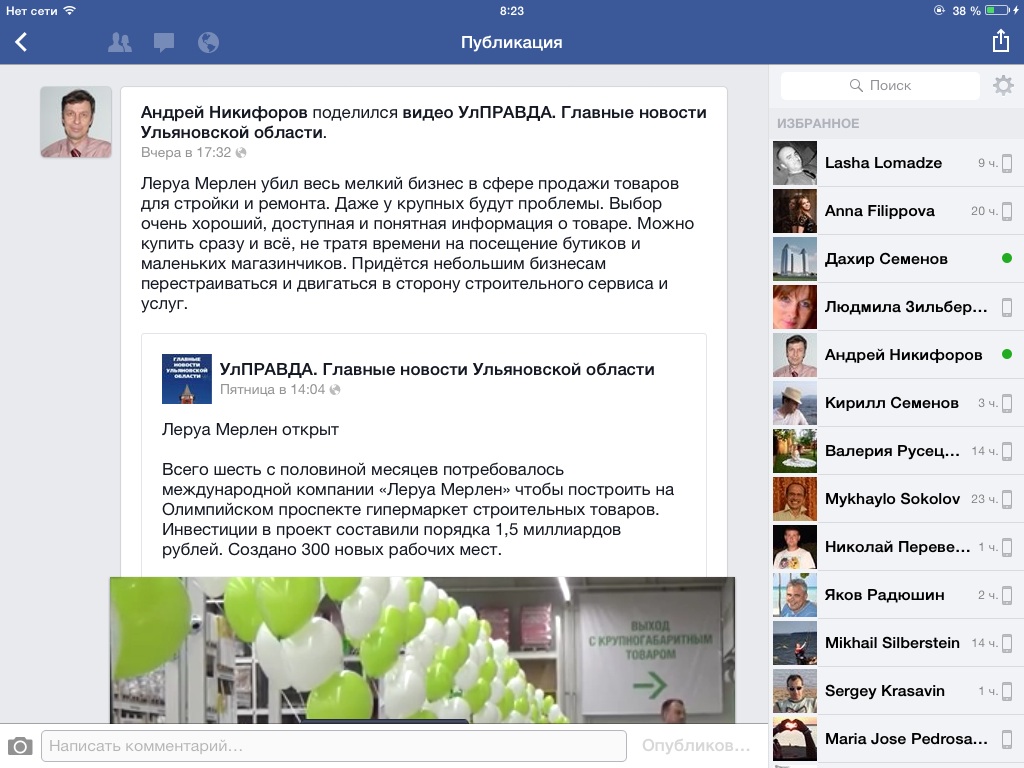Screen dimensions: 1024x768
Task: Tap the share icon in top bar
Action: point(1000,41)
